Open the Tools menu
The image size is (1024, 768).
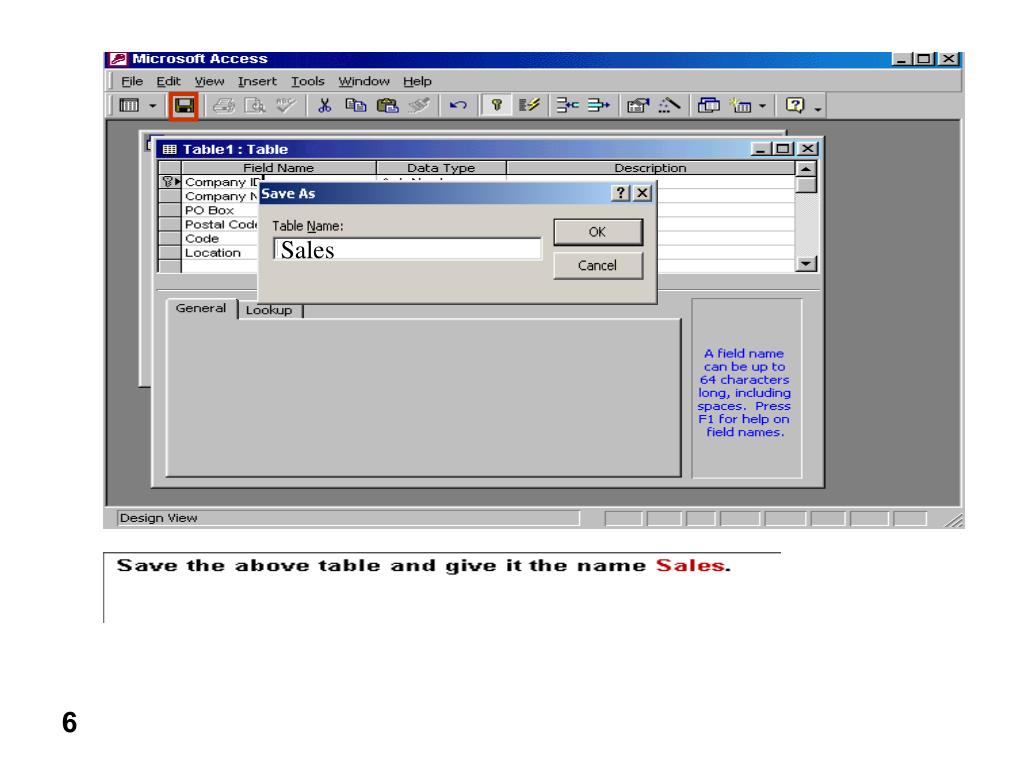click(308, 82)
